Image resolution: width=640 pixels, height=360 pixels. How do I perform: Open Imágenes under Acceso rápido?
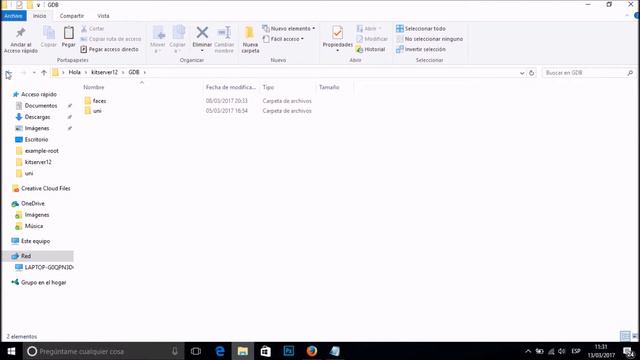tap(37, 128)
